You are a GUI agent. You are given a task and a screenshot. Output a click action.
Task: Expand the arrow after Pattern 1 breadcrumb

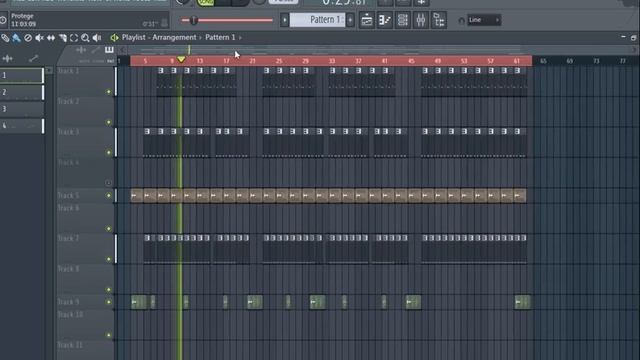click(240, 38)
